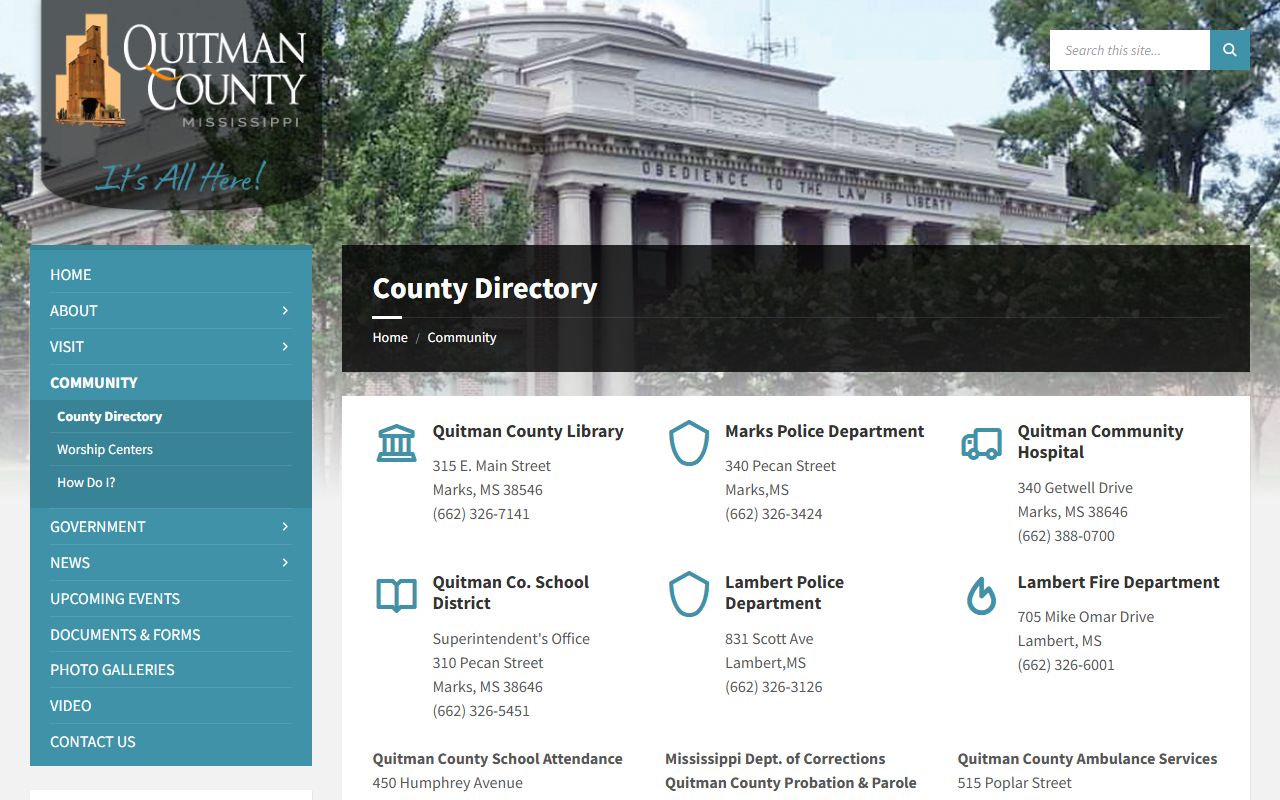Click the 450 Humphrey Avenue address
The height and width of the screenshot is (800, 1280).
tap(447, 783)
